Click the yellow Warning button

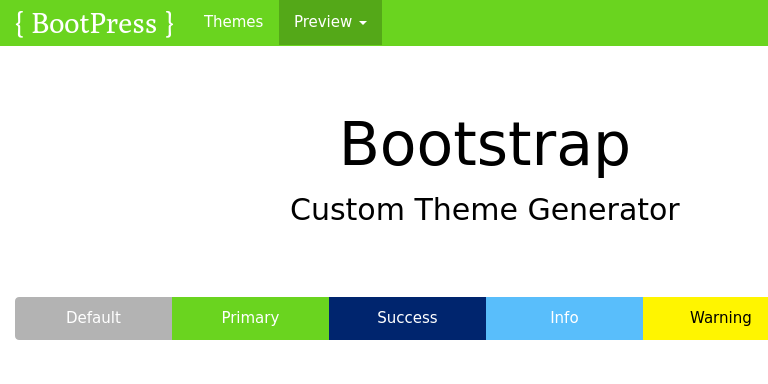coord(705,318)
